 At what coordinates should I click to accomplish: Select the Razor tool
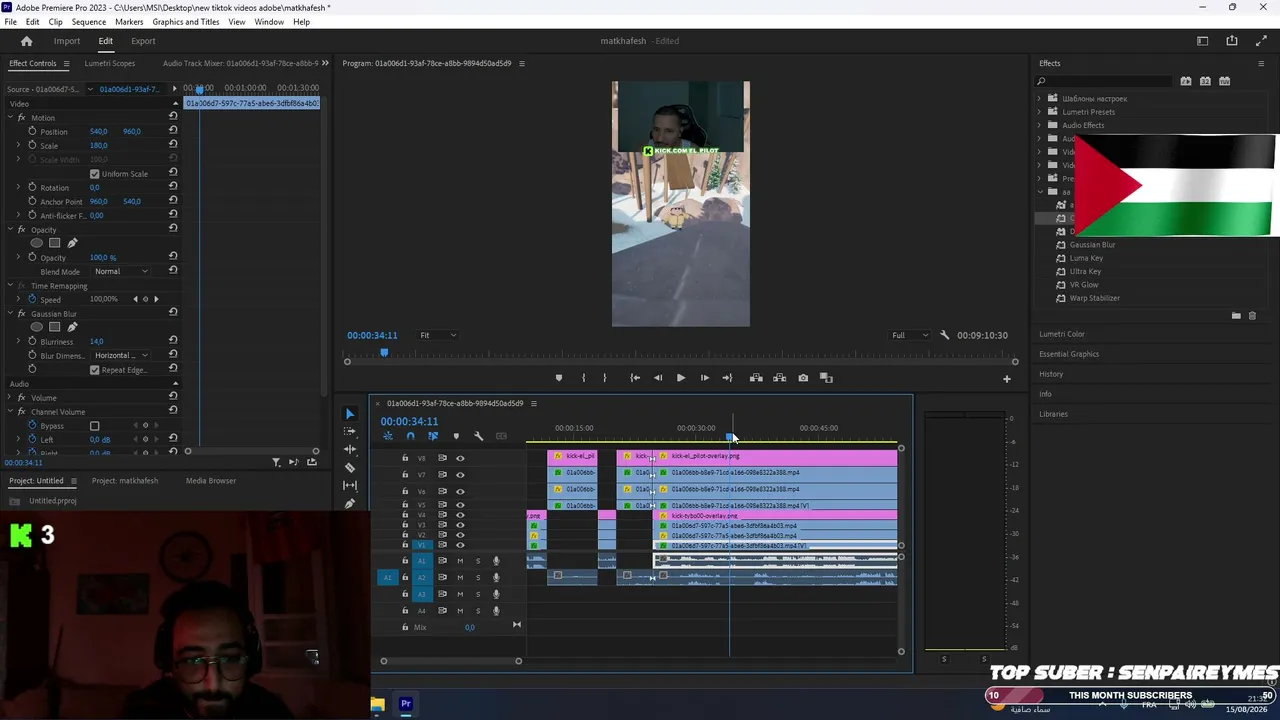coord(349,468)
